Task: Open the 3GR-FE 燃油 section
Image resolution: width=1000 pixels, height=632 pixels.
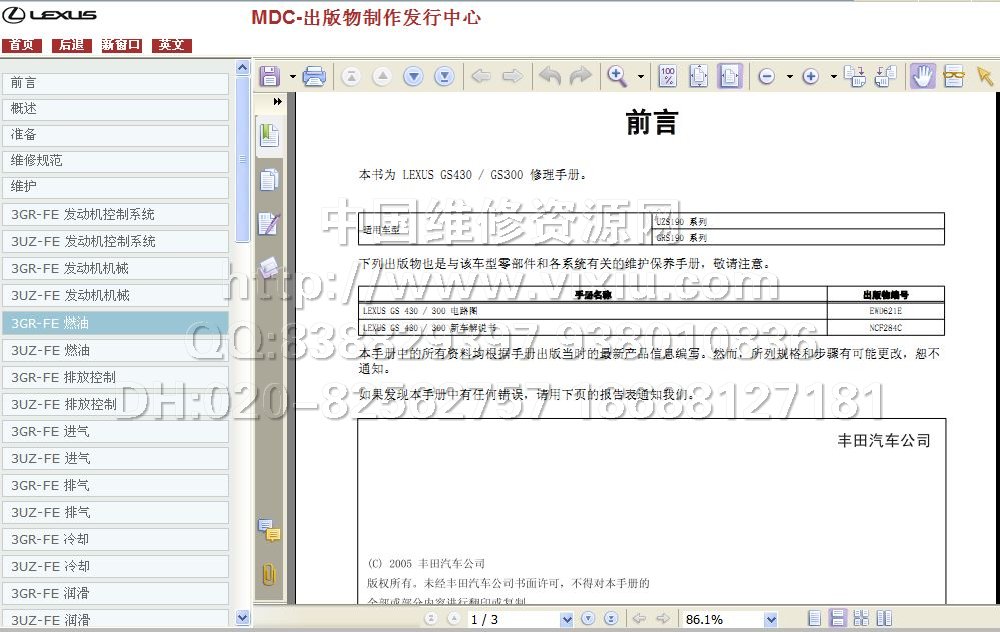Action: (x=115, y=323)
